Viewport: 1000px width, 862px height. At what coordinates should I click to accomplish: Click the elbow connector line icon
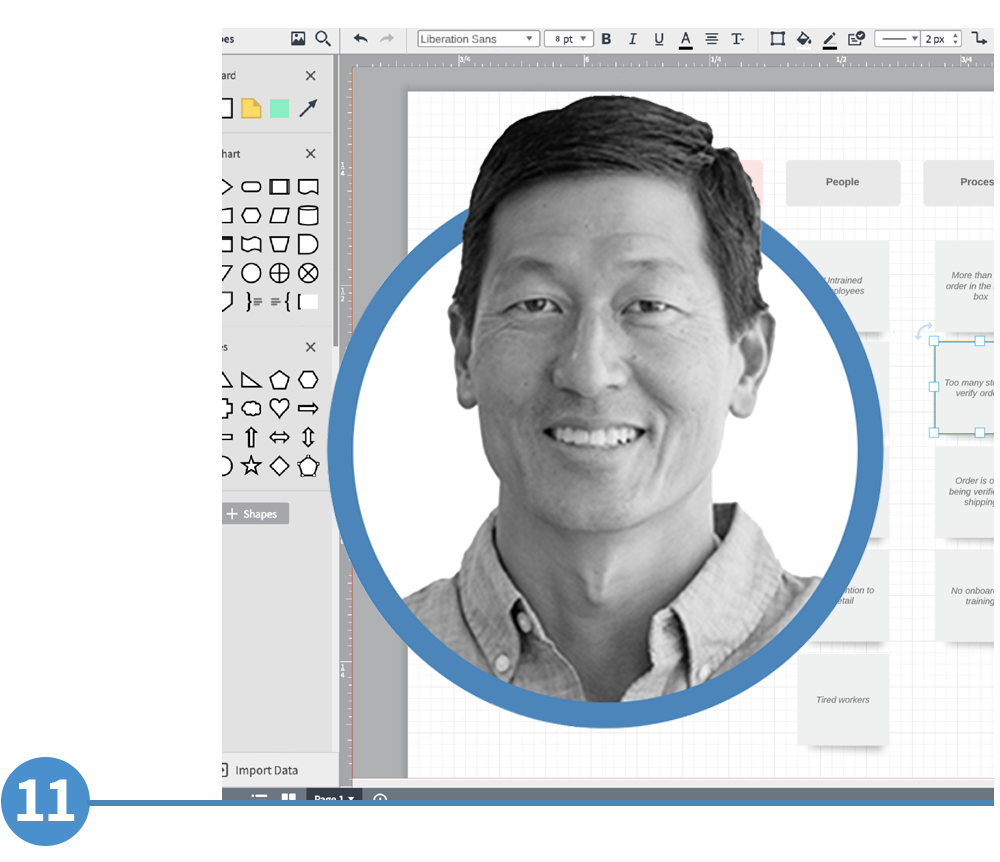[x=979, y=39]
